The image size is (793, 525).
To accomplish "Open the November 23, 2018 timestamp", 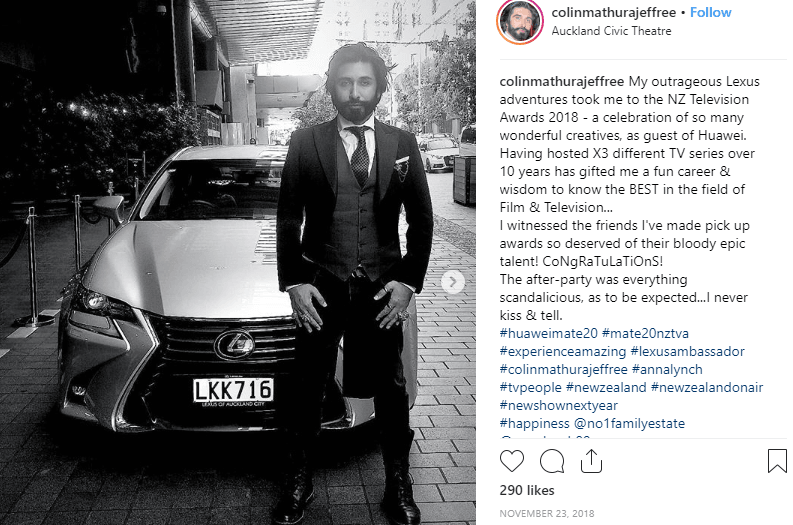I will (547, 513).
